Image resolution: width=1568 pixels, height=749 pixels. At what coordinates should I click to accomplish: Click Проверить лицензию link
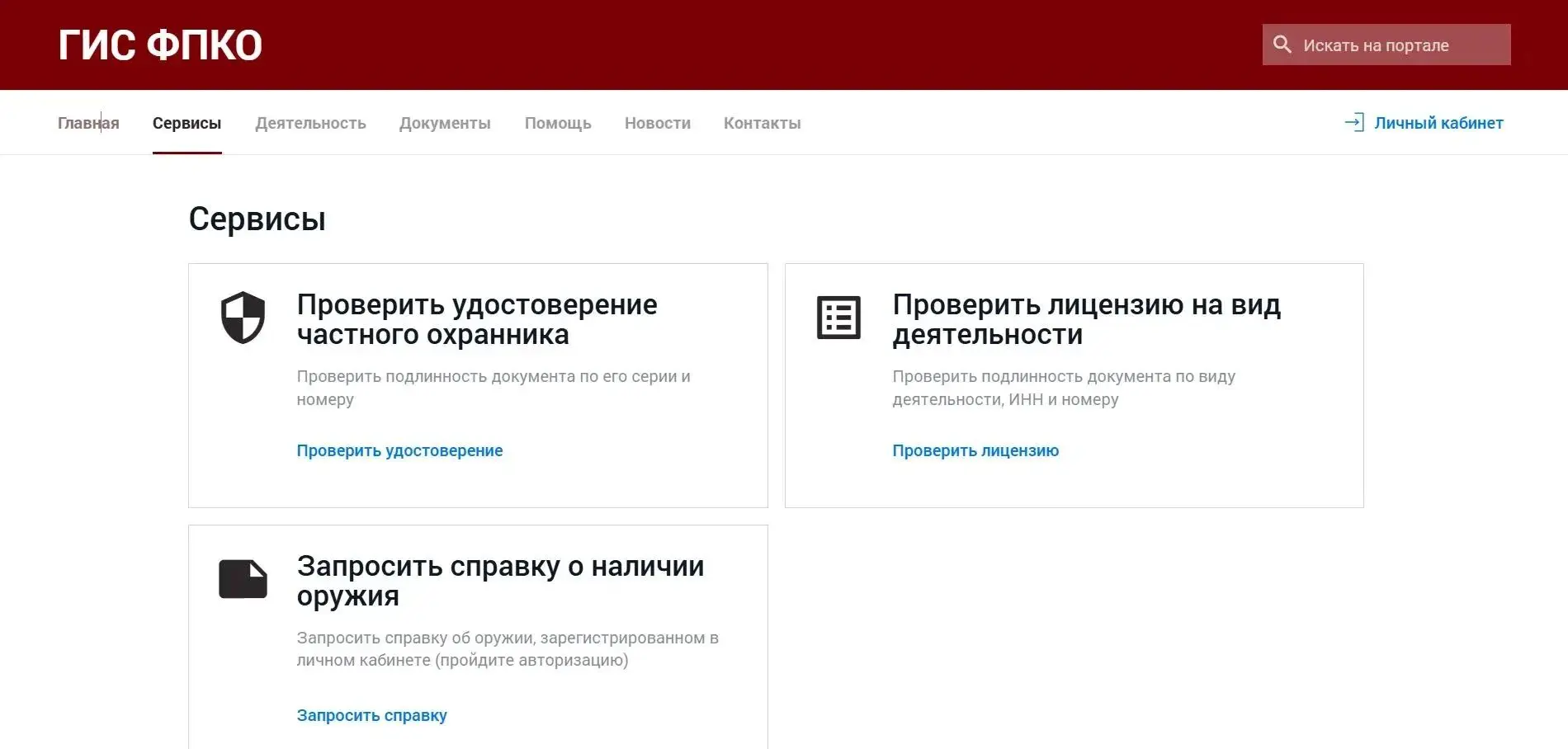pyautogui.click(x=975, y=450)
